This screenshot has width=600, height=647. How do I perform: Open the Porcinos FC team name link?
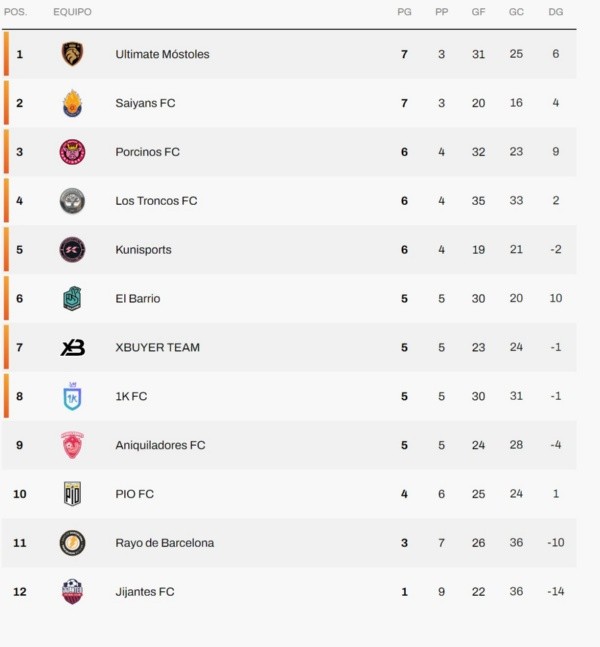pyautogui.click(x=147, y=152)
